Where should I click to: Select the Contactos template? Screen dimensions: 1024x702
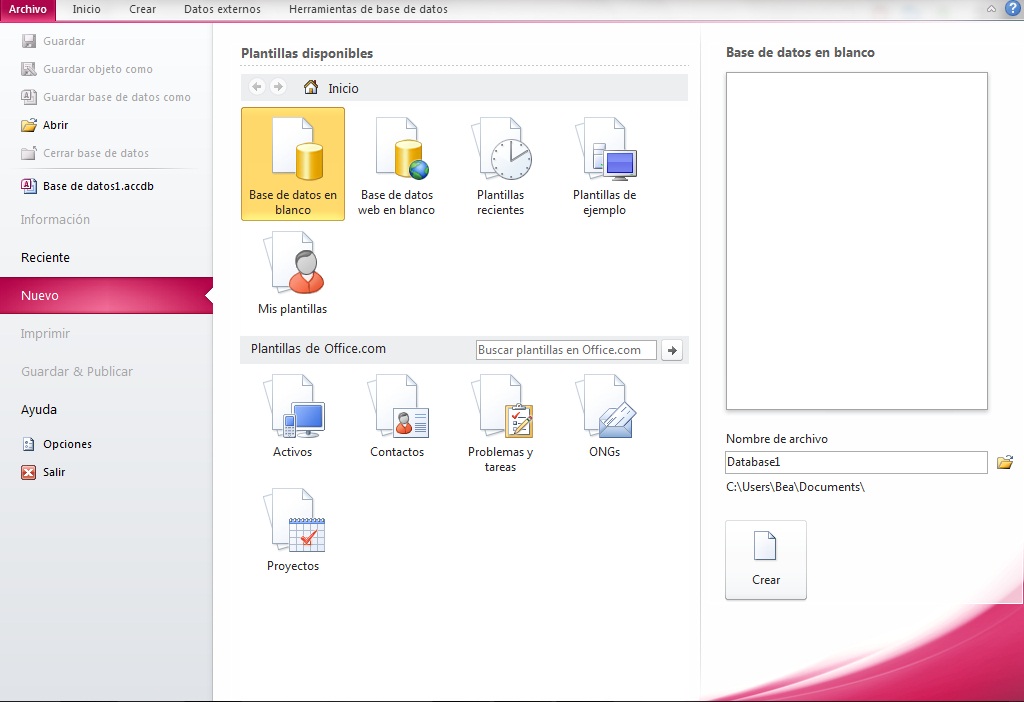tap(396, 415)
